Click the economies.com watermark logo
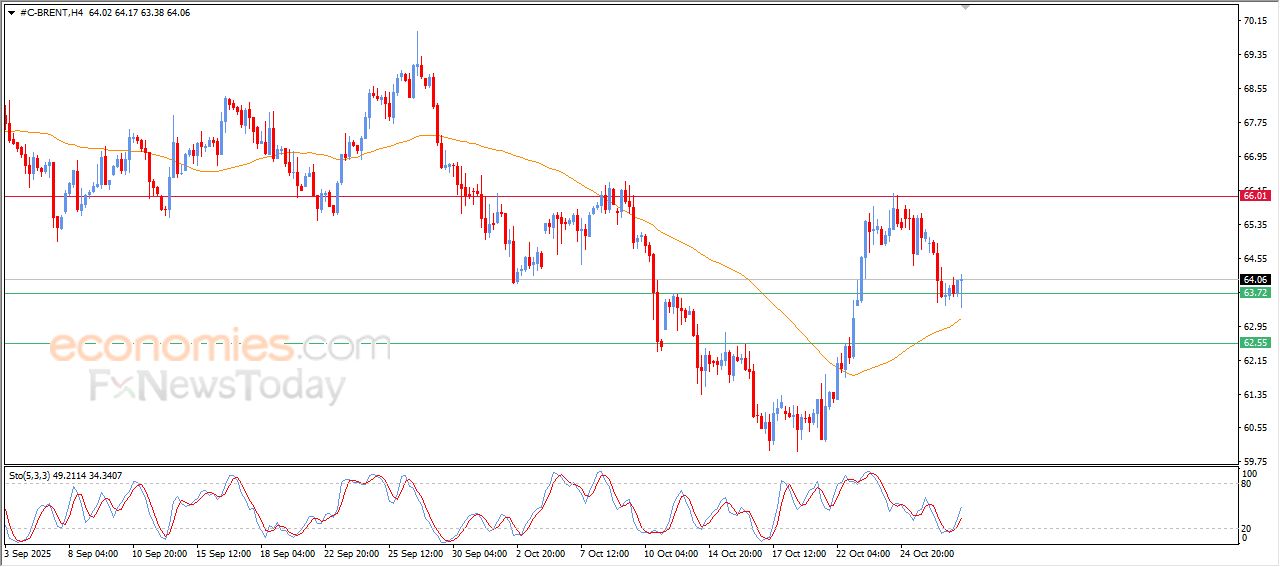 point(220,347)
